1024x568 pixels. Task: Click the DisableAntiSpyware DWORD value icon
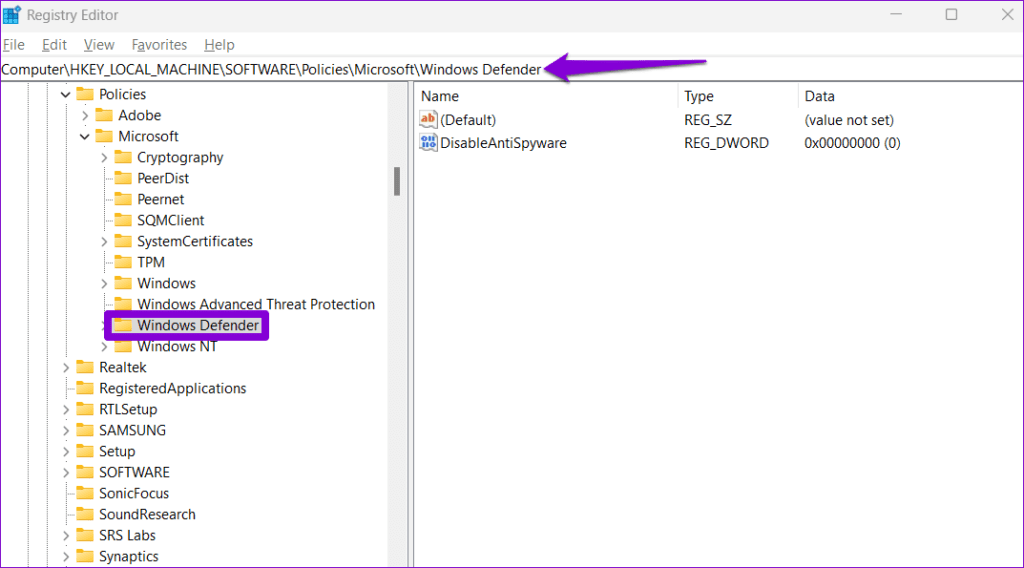click(429, 143)
